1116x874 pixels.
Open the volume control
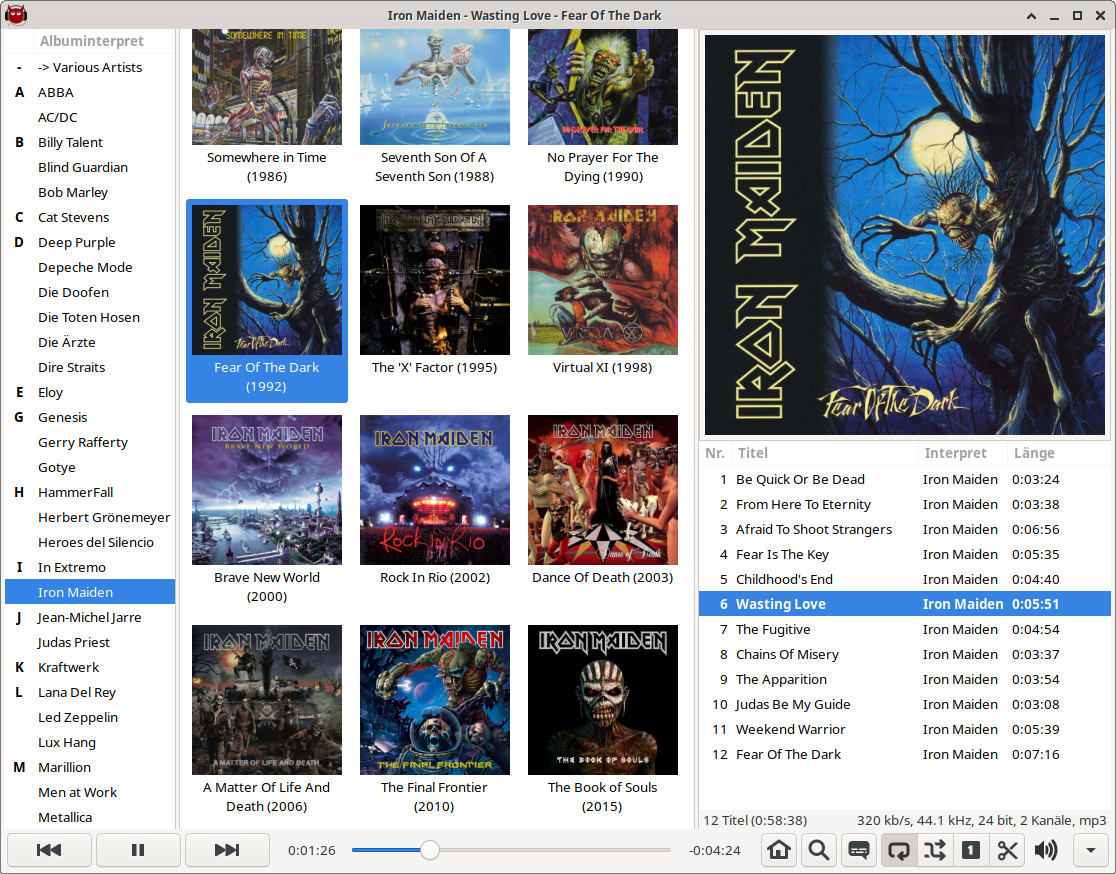1045,850
